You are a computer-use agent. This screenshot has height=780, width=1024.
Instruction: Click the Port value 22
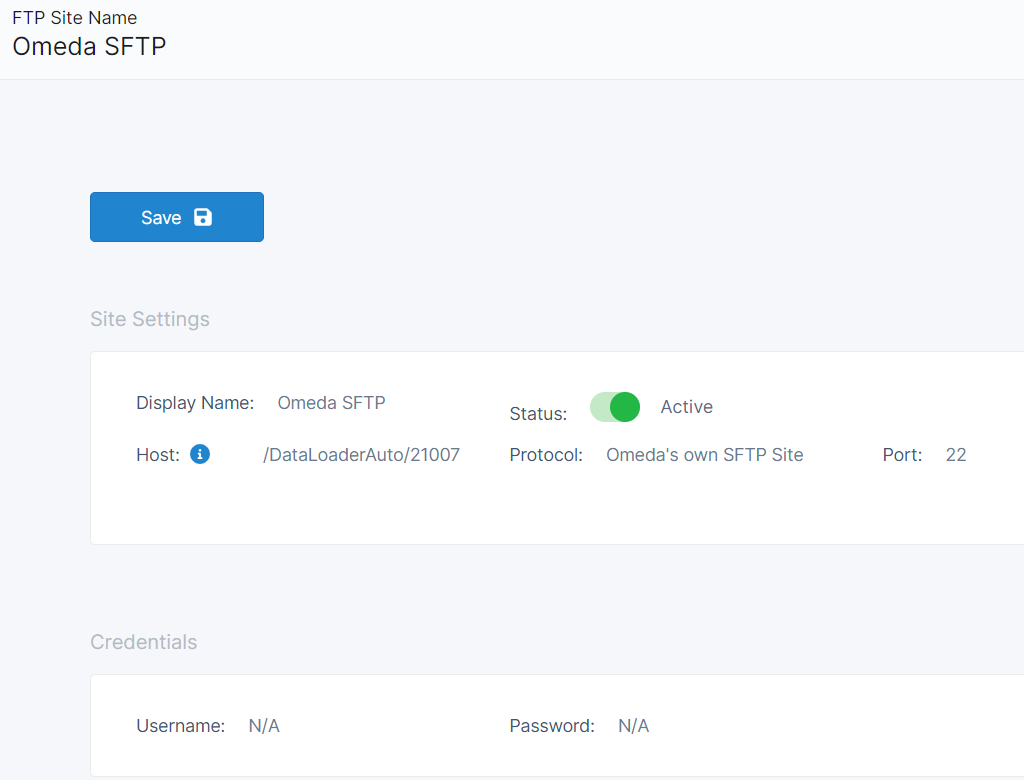[x=956, y=455]
